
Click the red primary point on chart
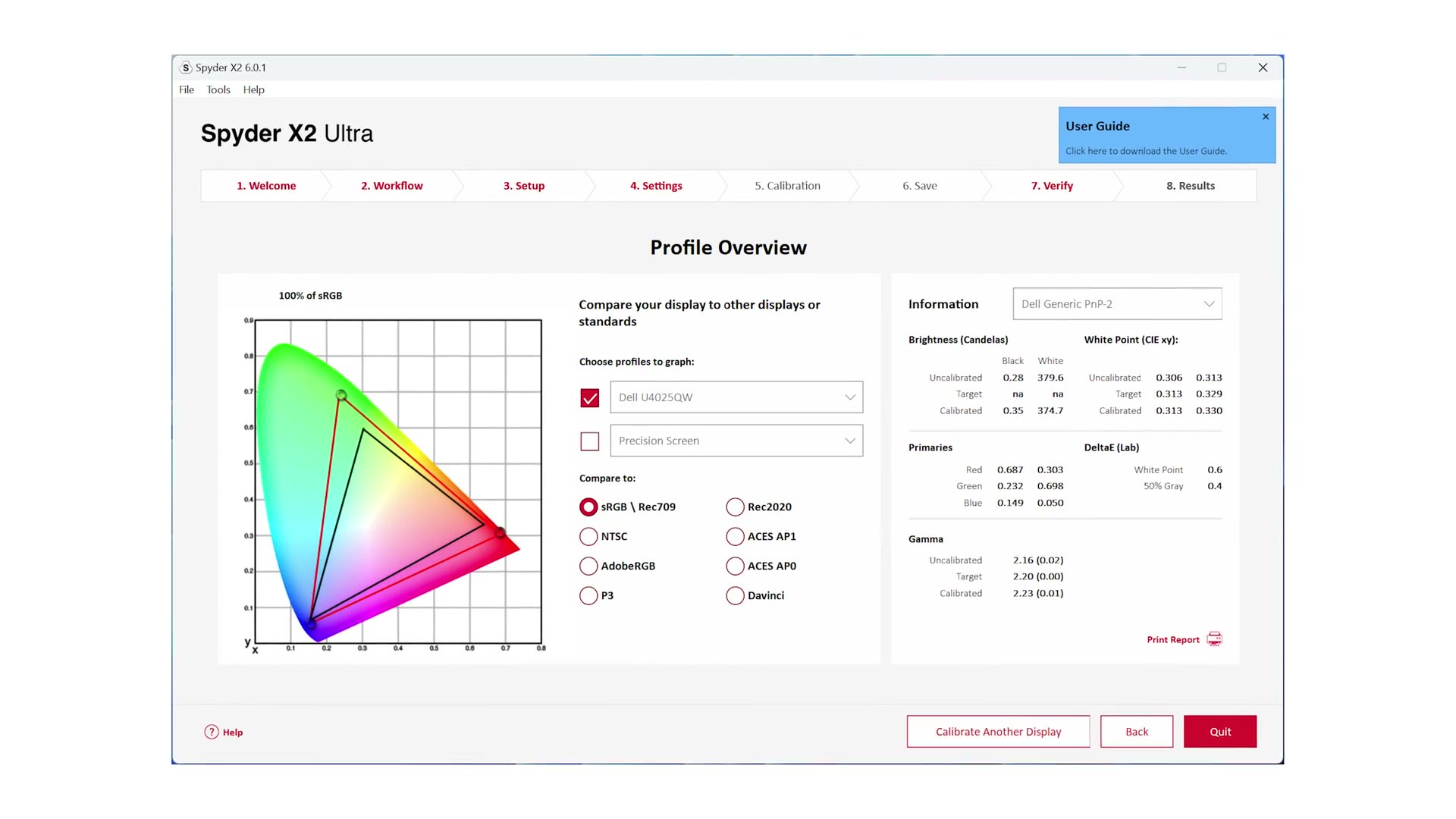[x=500, y=532]
